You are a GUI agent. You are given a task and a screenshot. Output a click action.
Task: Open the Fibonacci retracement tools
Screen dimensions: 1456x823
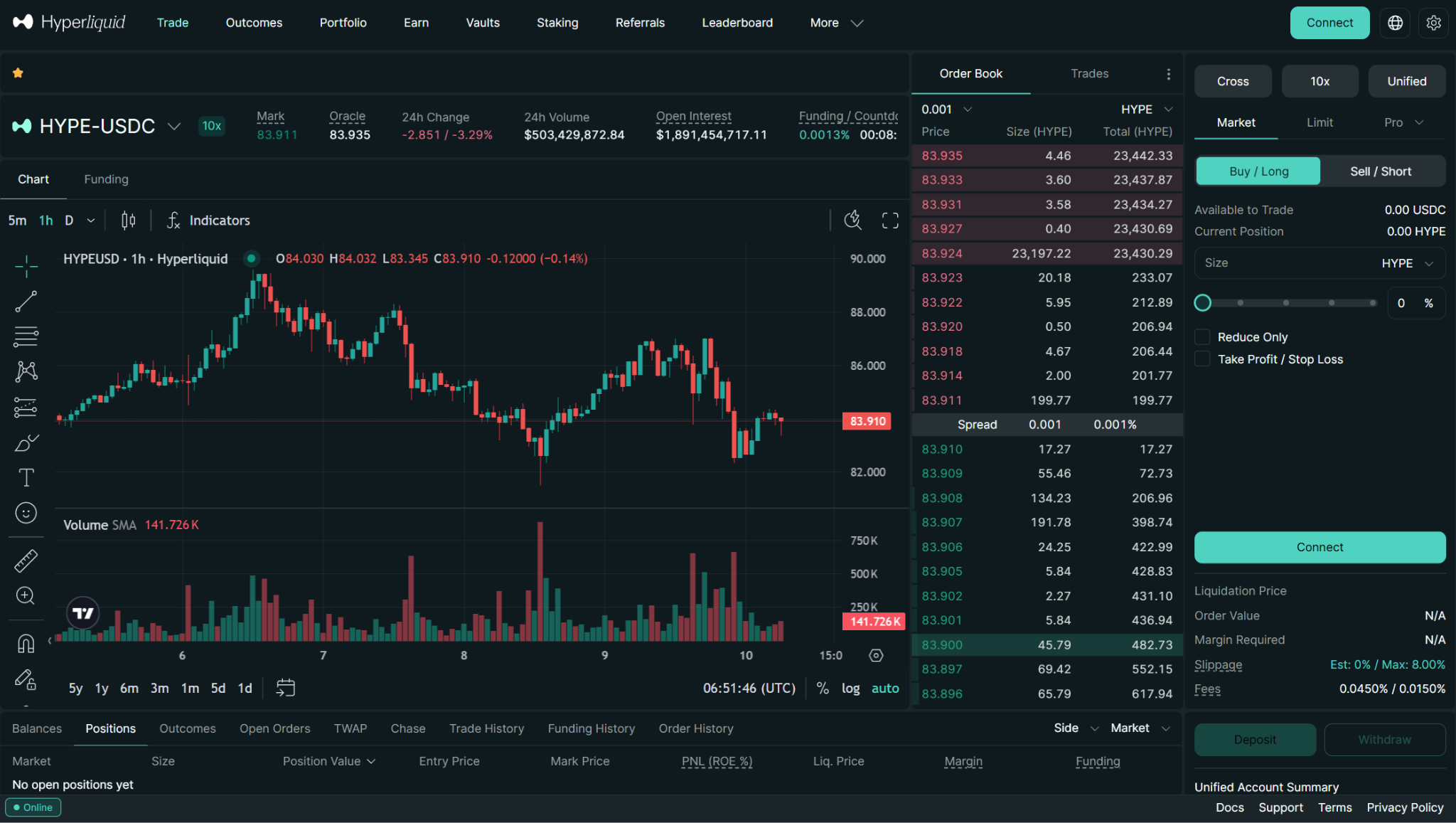[x=26, y=336]
